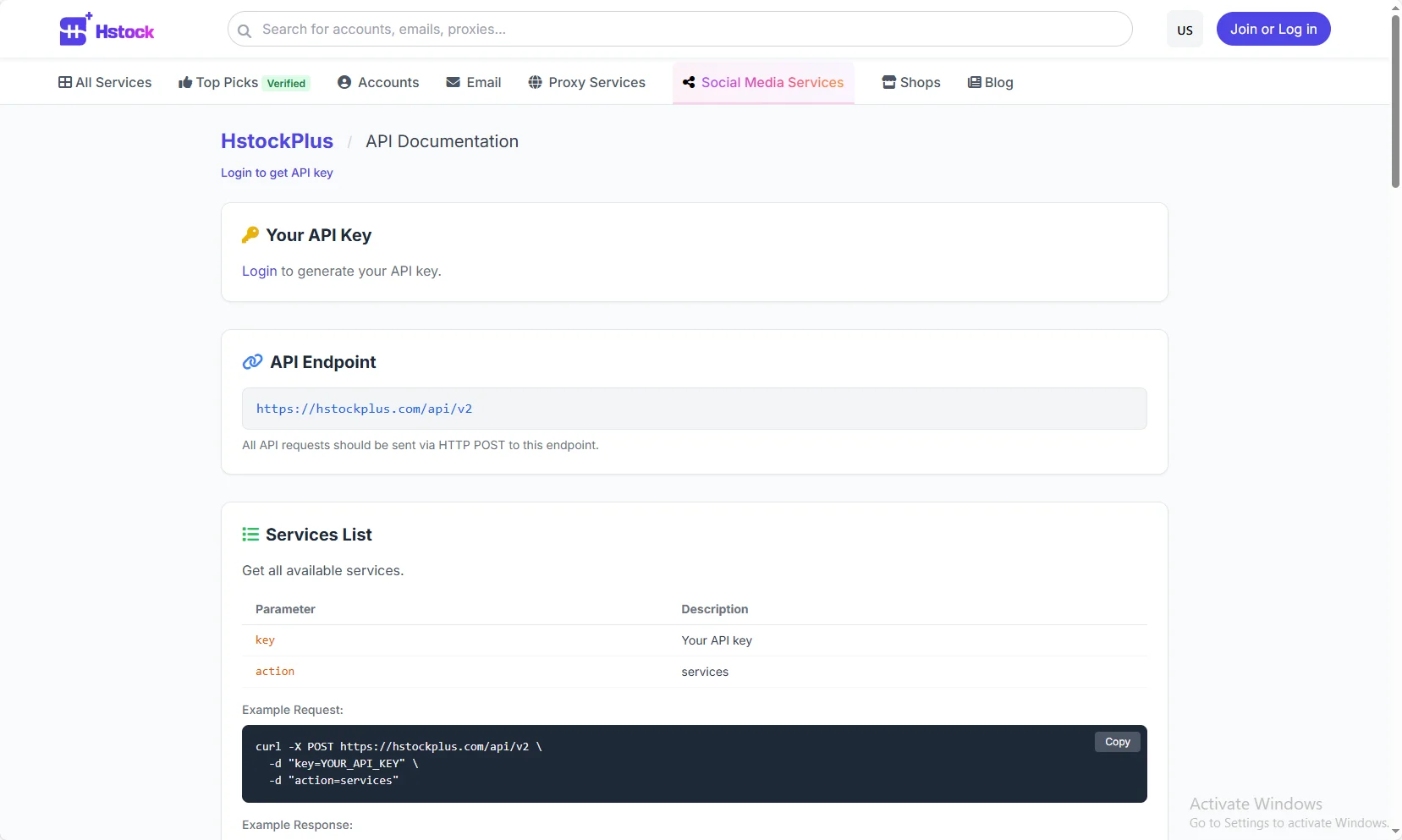
Task: Click Login link in Your API Key card
Action: [259, 271]
